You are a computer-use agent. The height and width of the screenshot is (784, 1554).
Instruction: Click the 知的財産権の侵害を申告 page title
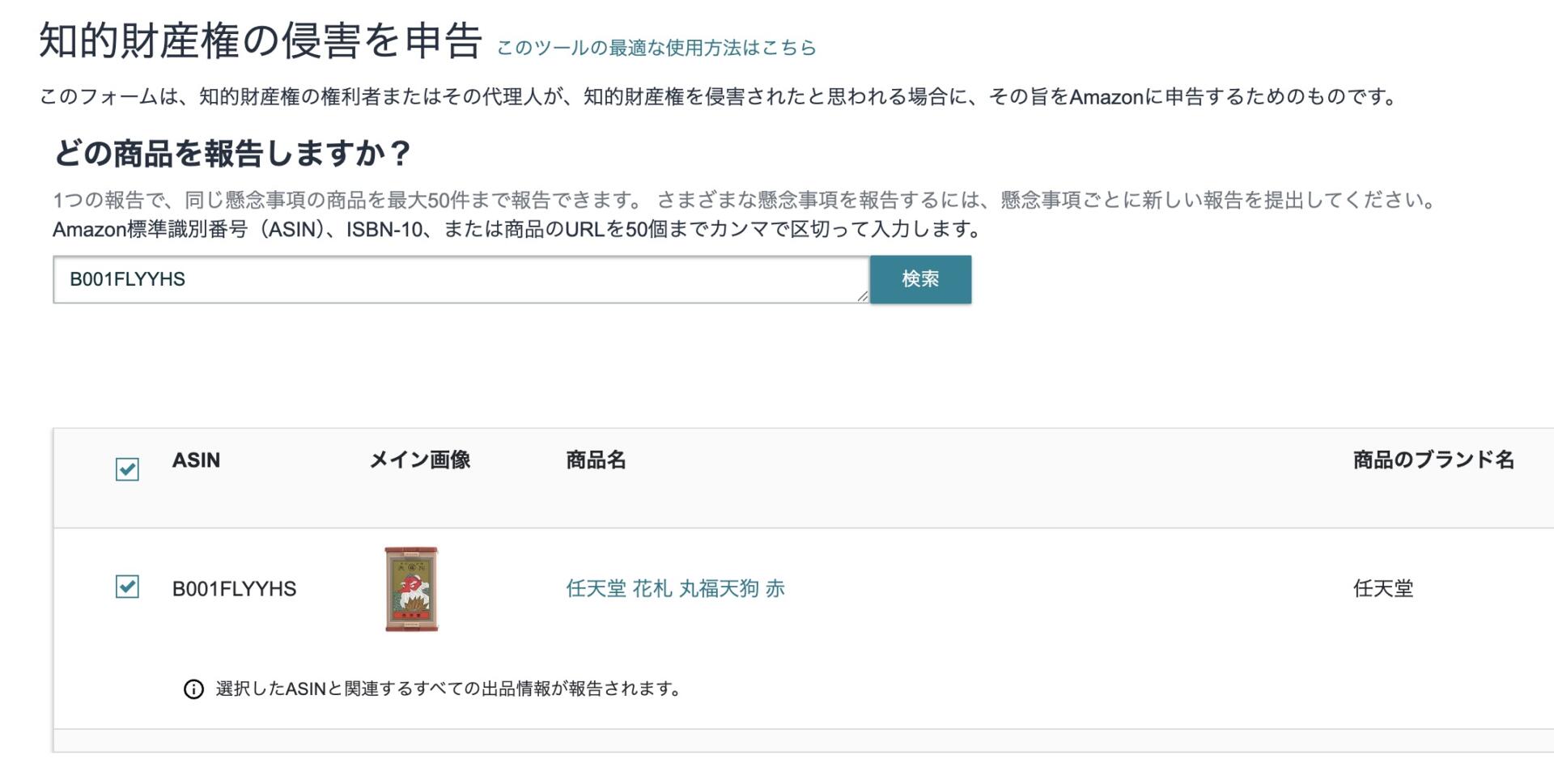(x=261, y=40)
